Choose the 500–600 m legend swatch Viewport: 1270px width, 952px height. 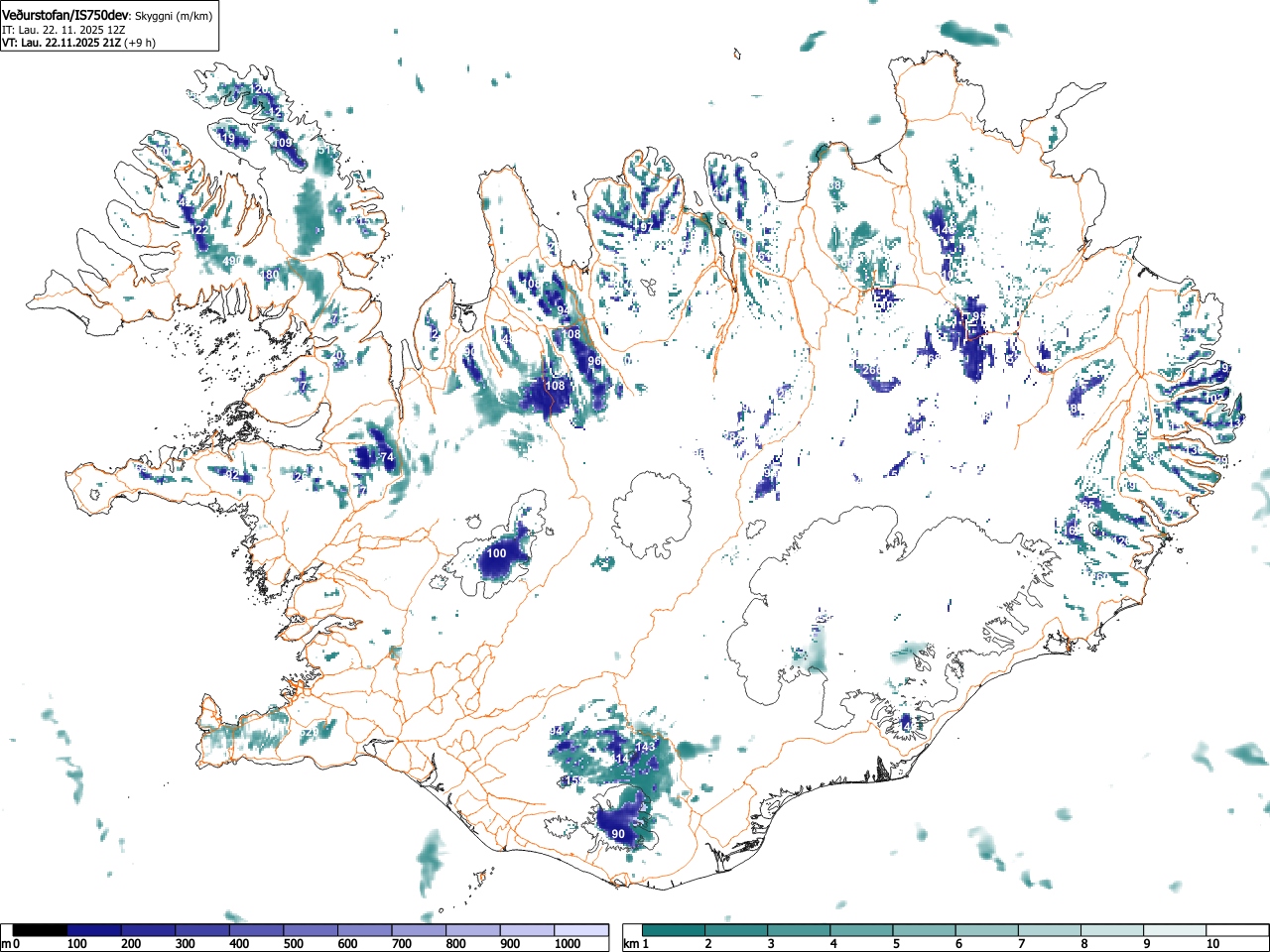tap(311, 930)
